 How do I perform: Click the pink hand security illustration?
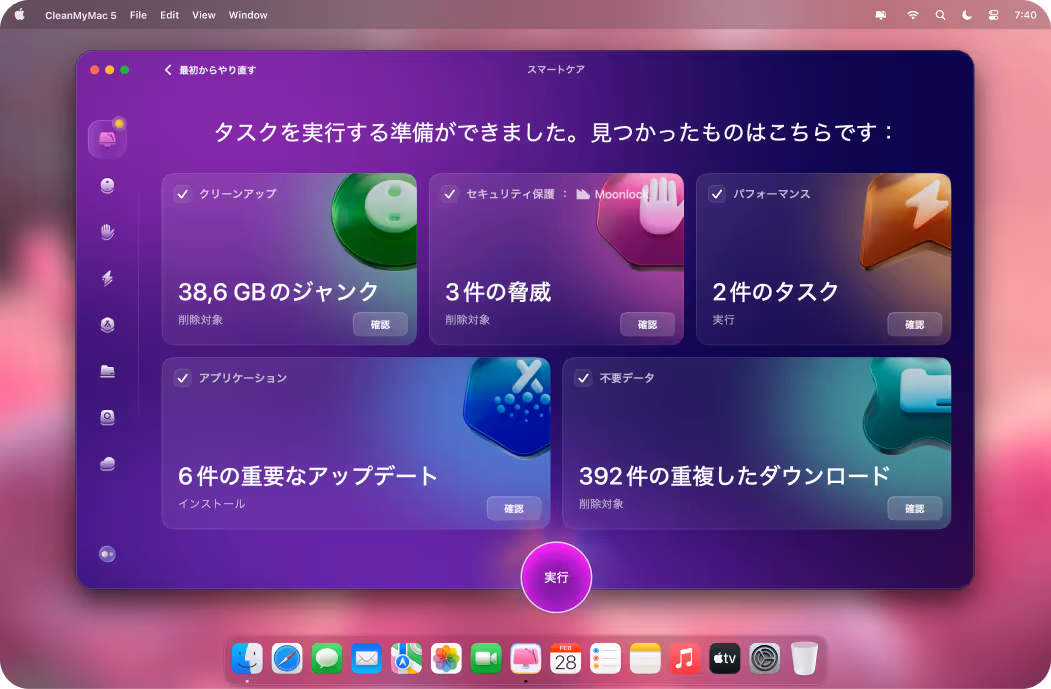coord(641,220)
